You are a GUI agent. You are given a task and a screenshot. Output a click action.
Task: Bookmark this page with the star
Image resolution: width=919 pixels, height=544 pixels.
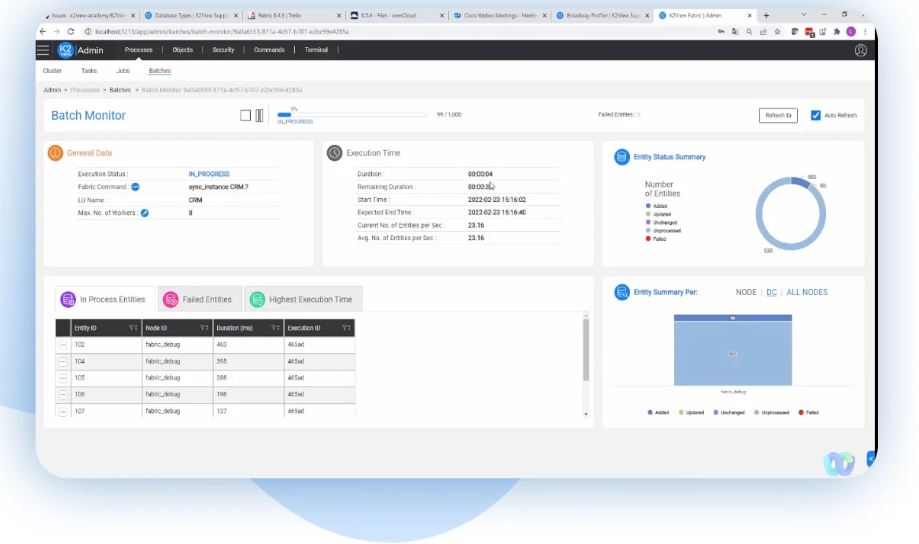[x=777, y=32]
